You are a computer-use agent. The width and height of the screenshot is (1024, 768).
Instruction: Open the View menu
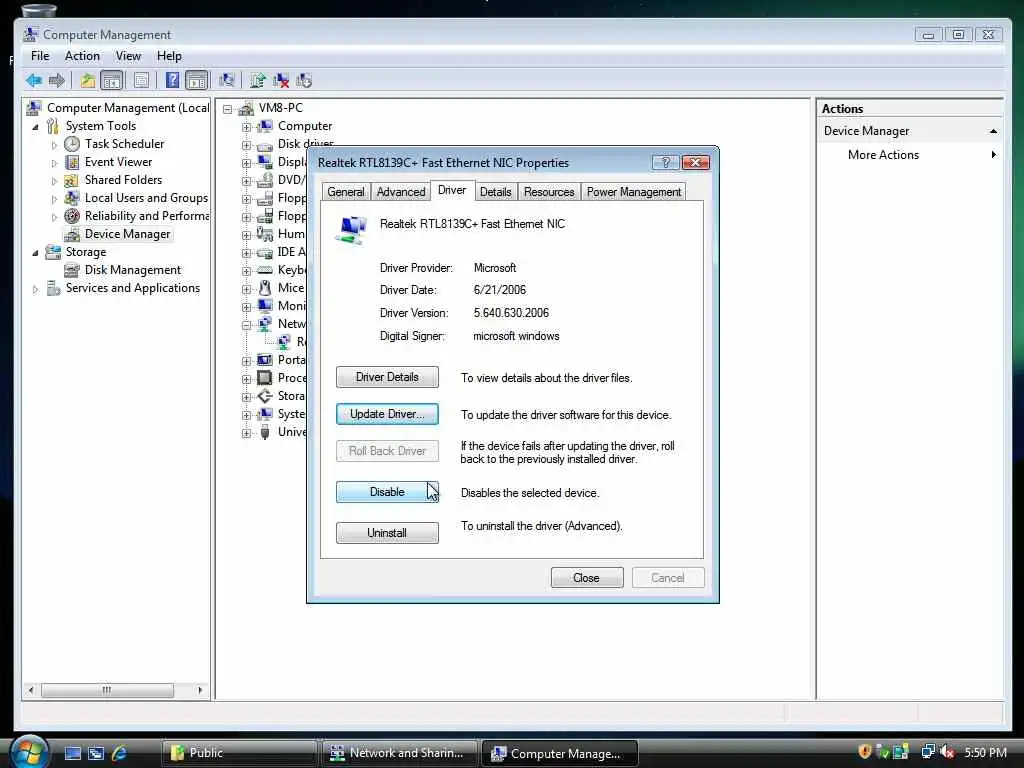(x=128, y=56)
